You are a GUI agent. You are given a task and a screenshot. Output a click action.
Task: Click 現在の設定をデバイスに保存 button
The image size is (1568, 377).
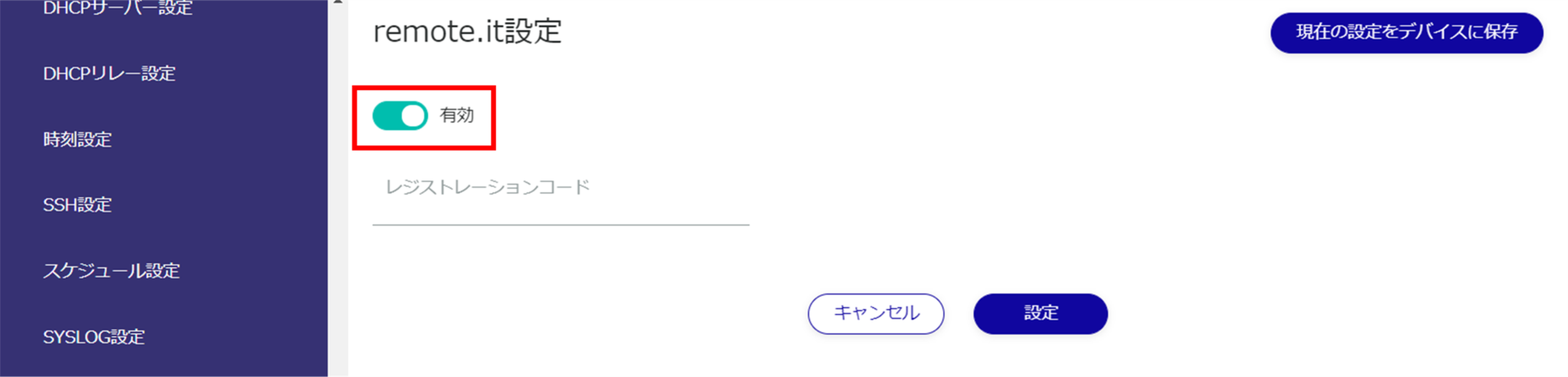[x=1406, y=32]
